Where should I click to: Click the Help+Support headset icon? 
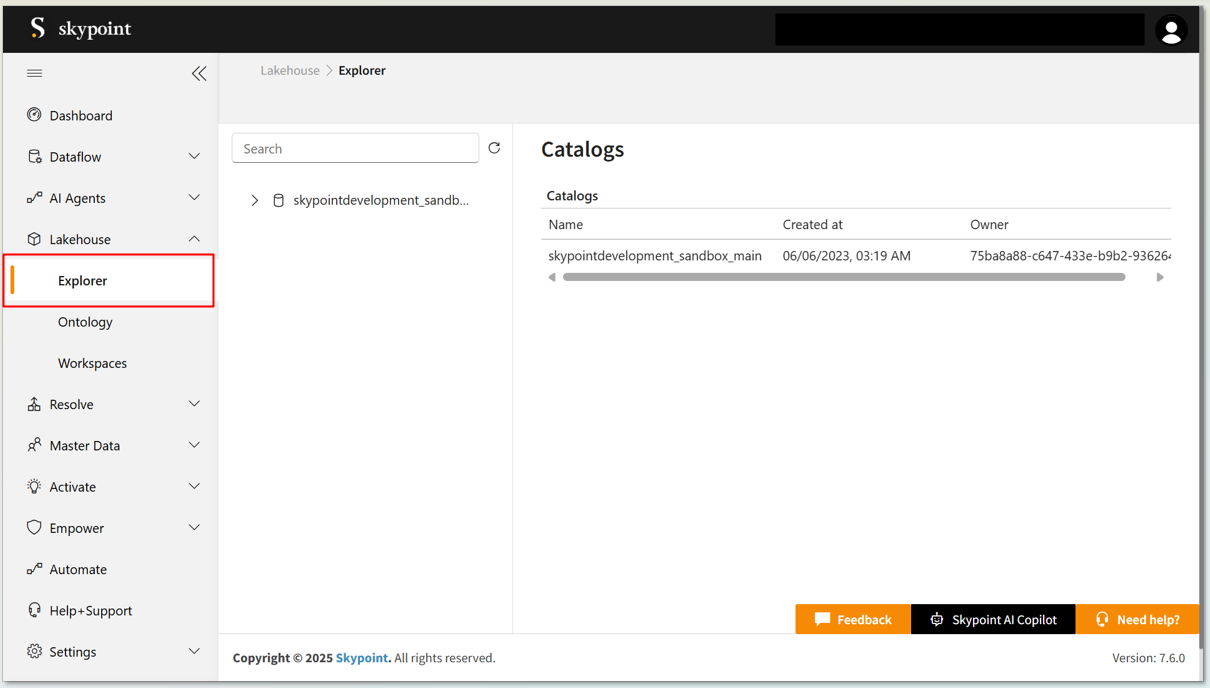[34, 610]
